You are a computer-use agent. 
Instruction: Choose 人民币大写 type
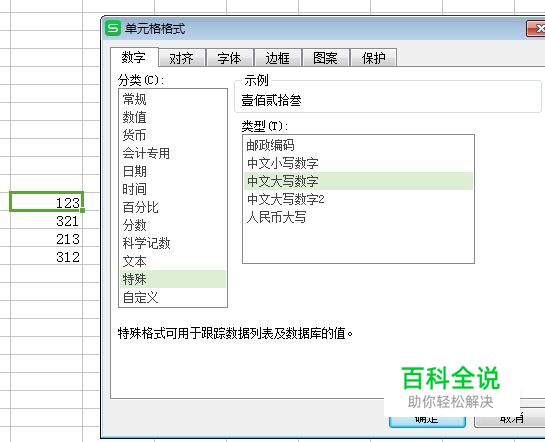pyautogui.click(x=358, y=218)
